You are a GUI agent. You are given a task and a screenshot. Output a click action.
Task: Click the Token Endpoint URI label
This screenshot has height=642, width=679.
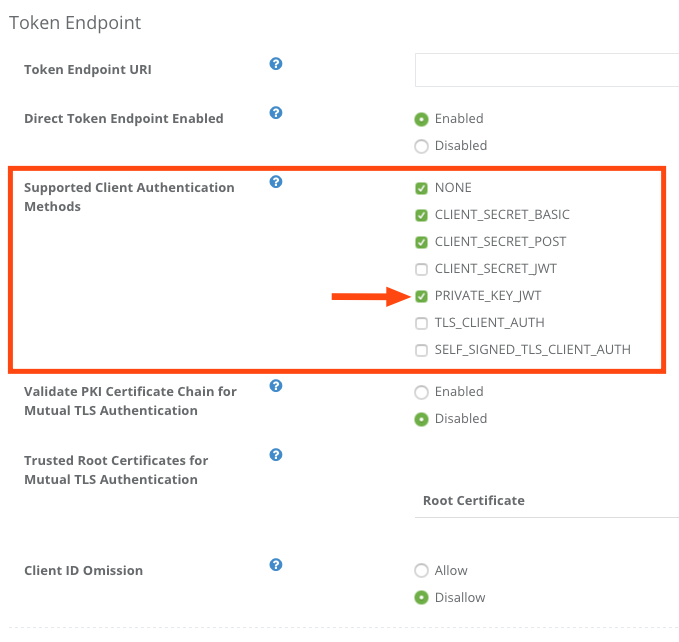click(88, 70)
